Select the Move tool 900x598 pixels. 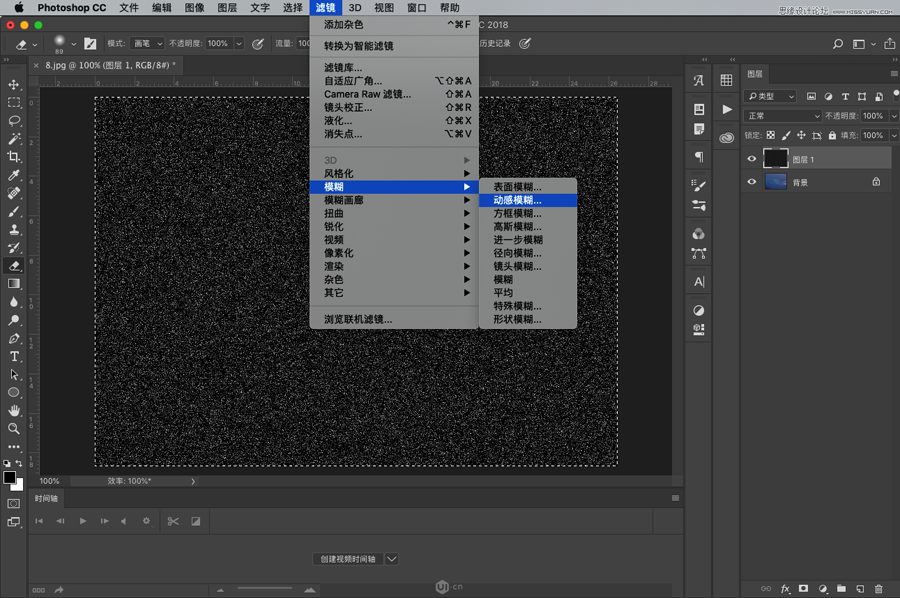(x=14, y=85)
